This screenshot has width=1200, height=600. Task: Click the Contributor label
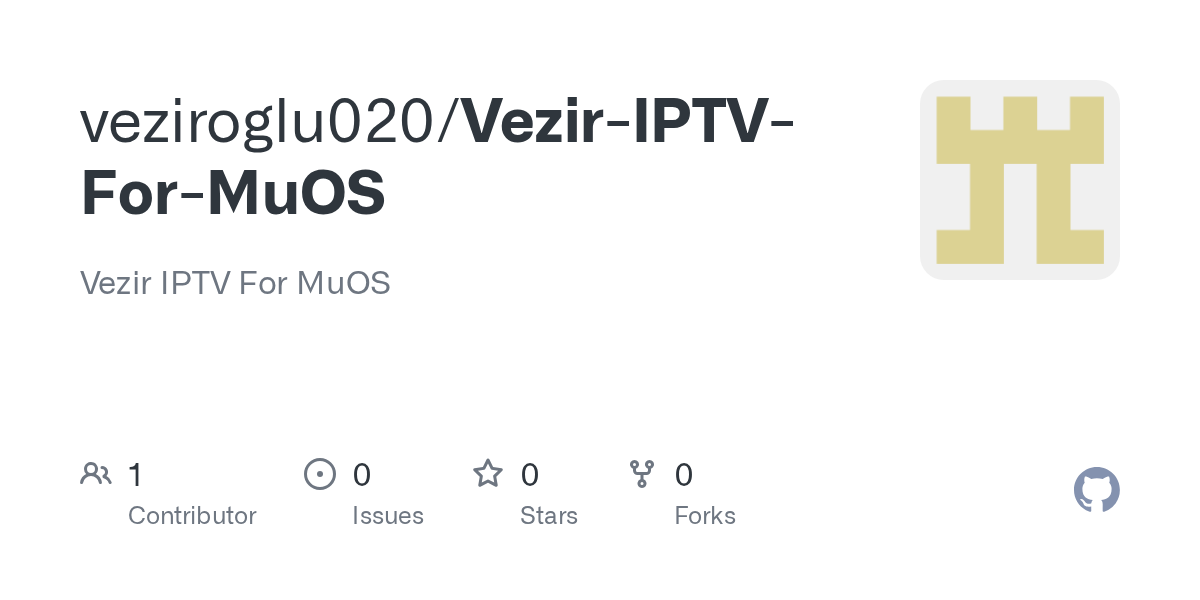192,516
